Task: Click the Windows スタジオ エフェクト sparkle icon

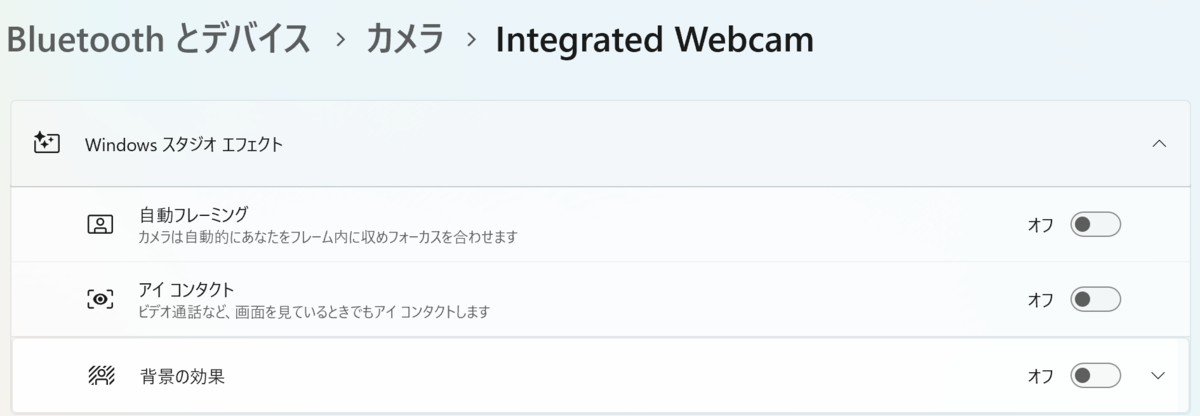Action: (x=46, y=143)
